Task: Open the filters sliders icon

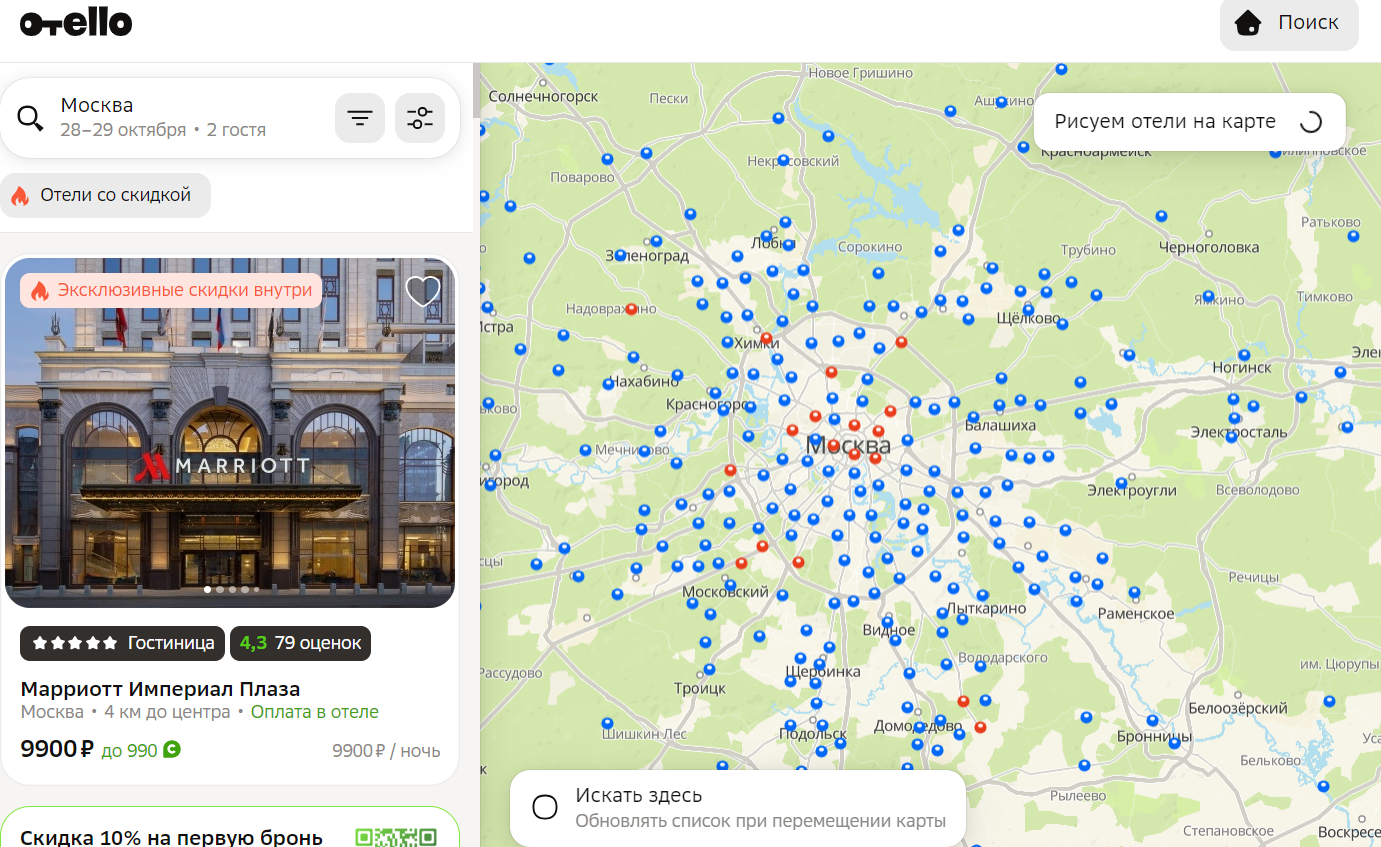Action: (x=420, y=118)
